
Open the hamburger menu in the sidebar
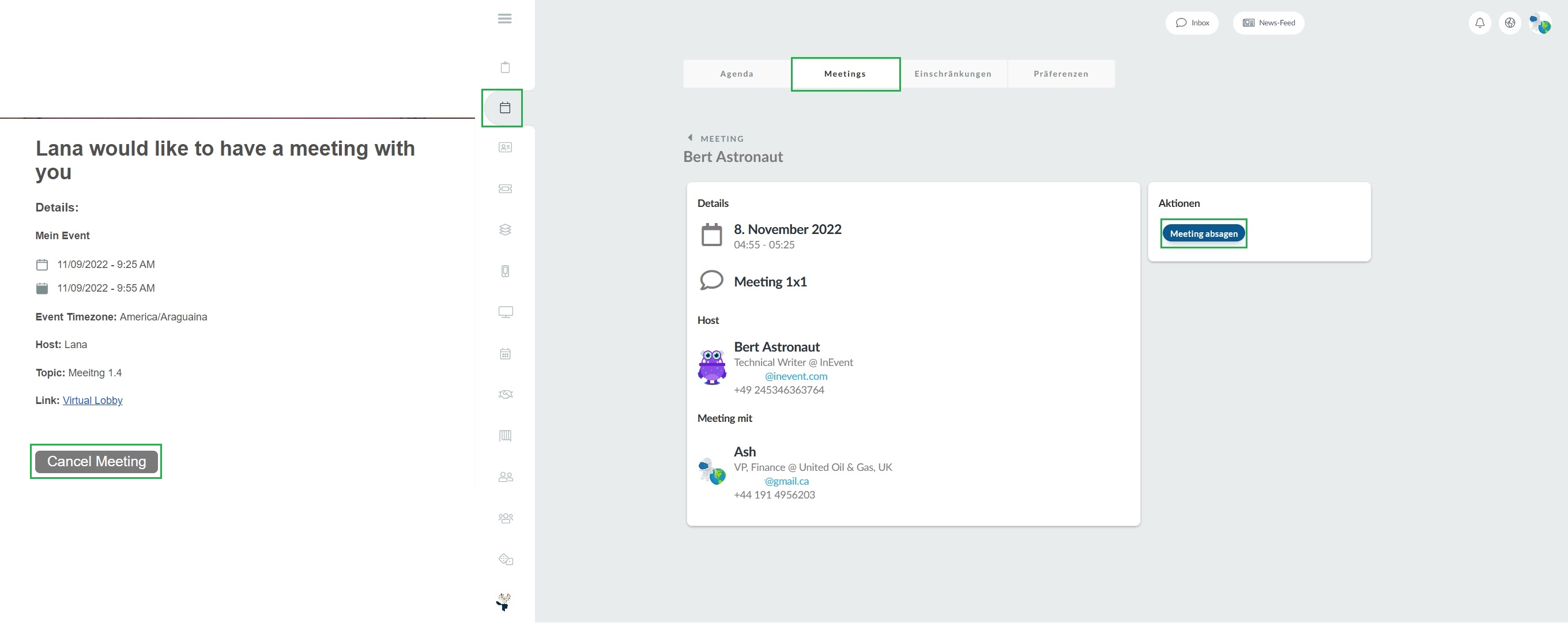504,18
